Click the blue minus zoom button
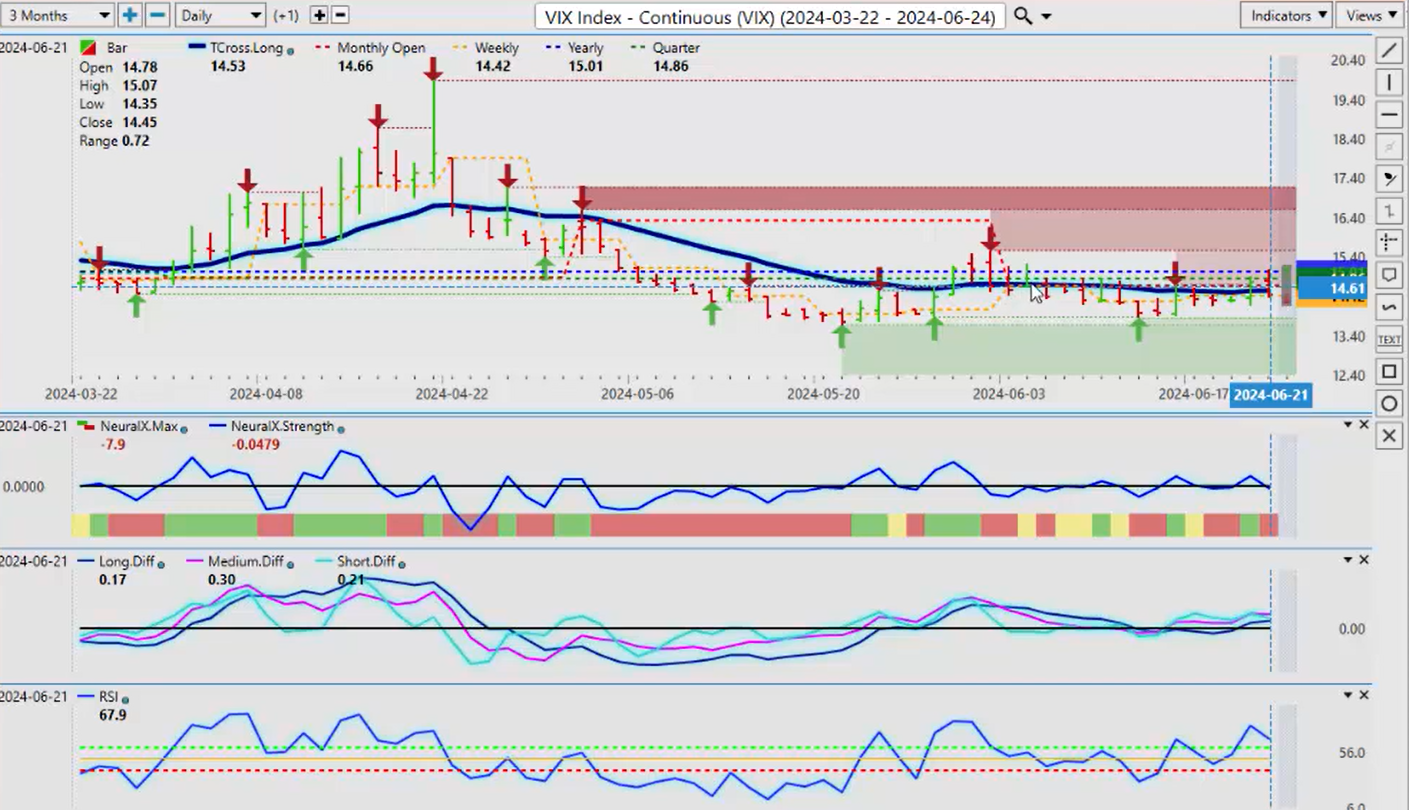Viewport: 1409px width, 810px height. tap(158, 15)
